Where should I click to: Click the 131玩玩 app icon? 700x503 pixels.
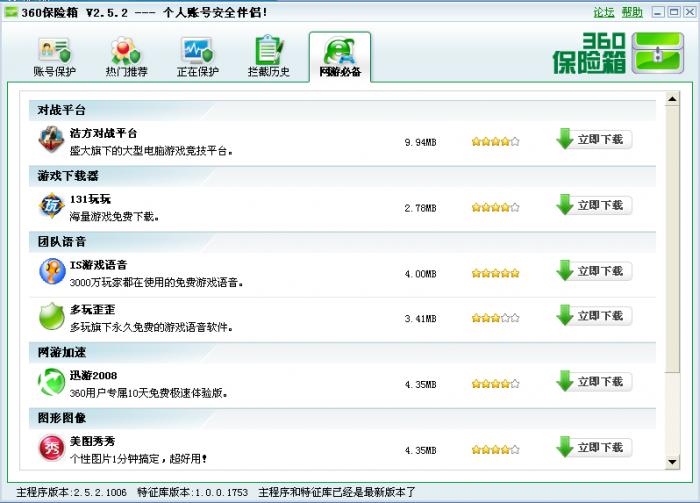tap(51, 206)
